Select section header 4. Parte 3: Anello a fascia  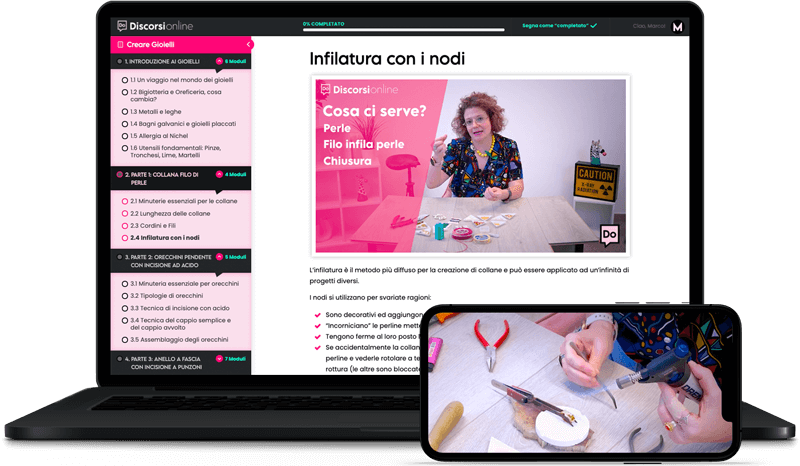tap(163, 363)
